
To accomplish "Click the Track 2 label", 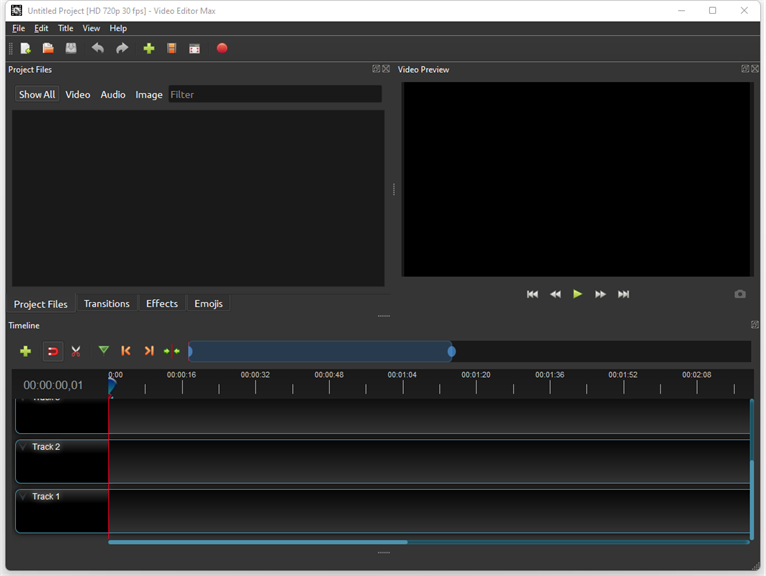I will pyautogui.click(x=46, y=447).
